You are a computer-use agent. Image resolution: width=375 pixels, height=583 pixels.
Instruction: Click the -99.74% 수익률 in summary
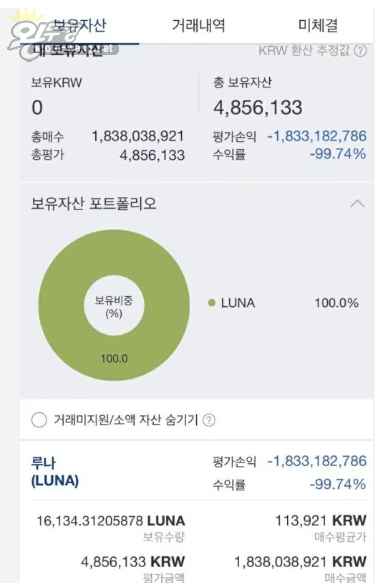pos(338,154)
